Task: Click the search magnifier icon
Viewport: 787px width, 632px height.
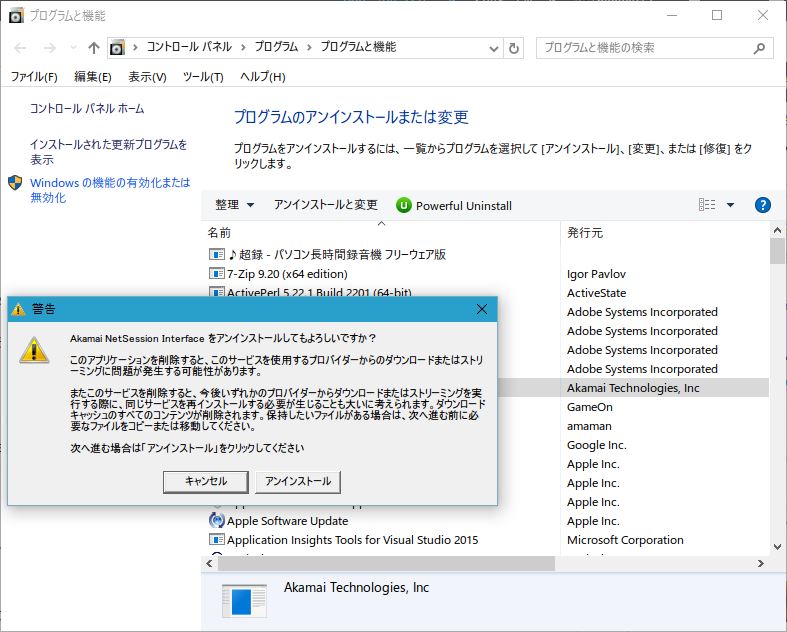Action: click(759, 48)
